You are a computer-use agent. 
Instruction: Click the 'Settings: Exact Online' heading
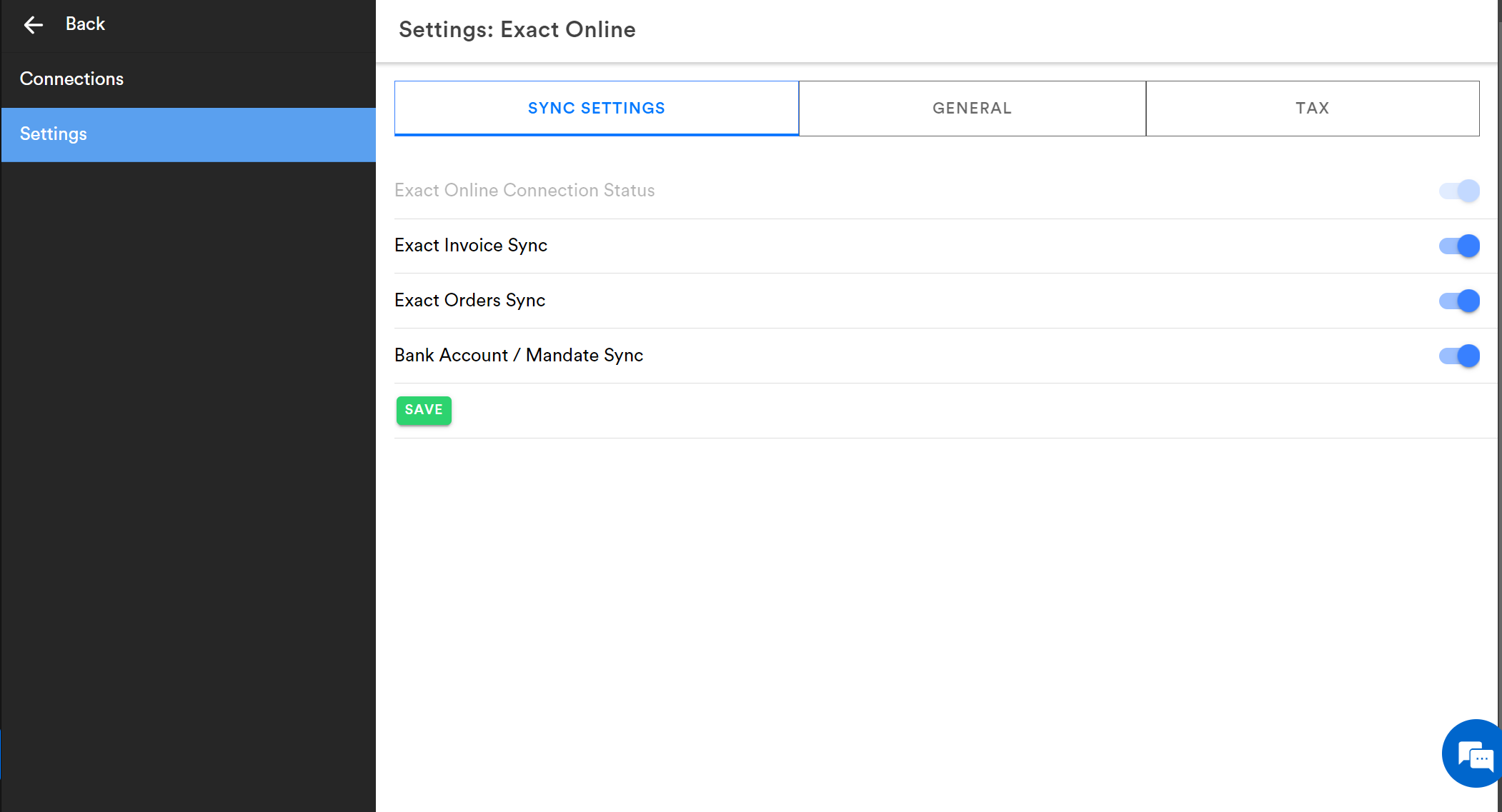coord(517,30)
